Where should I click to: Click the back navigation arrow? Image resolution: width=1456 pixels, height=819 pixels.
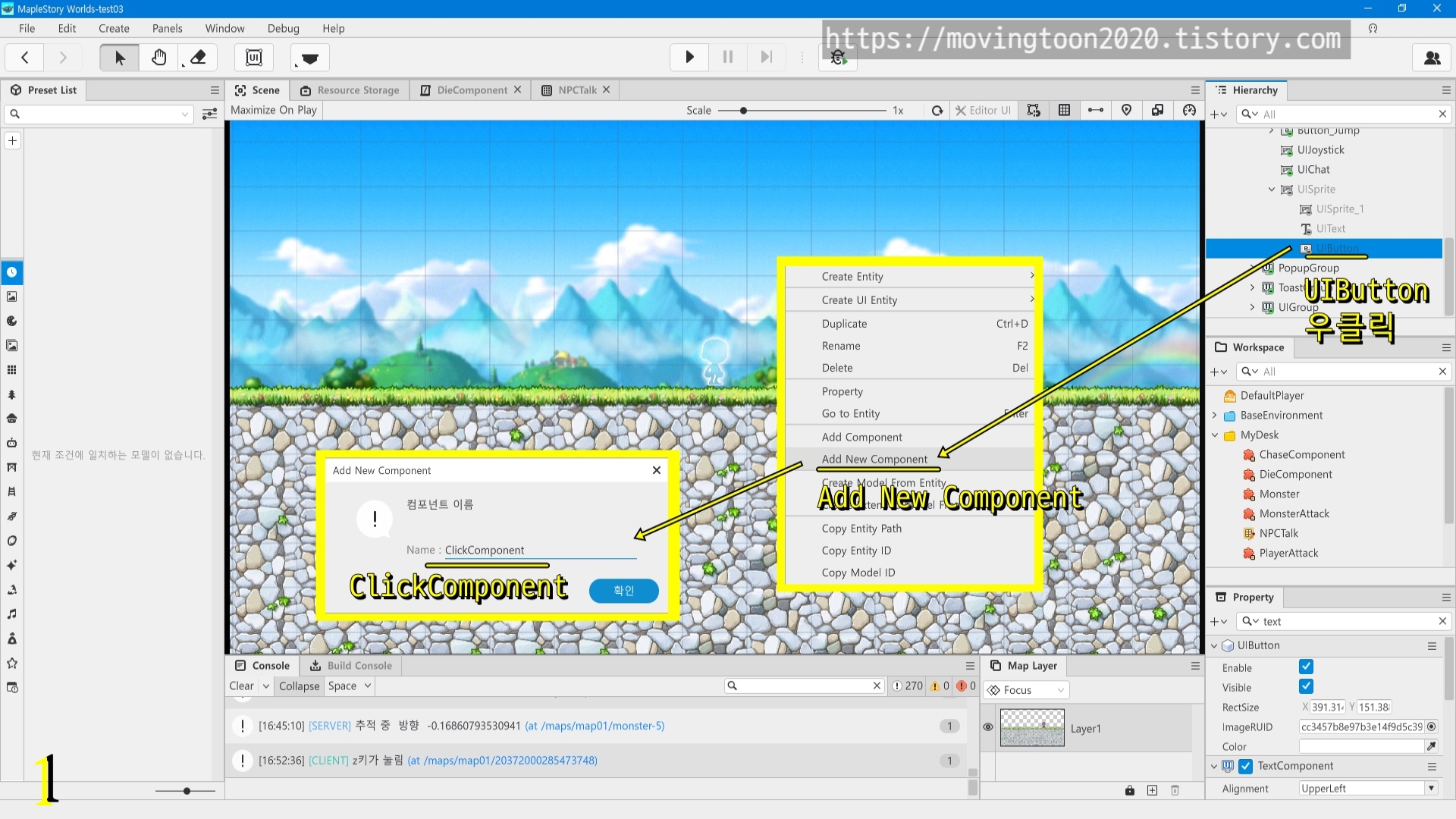(x=25, y=58)
